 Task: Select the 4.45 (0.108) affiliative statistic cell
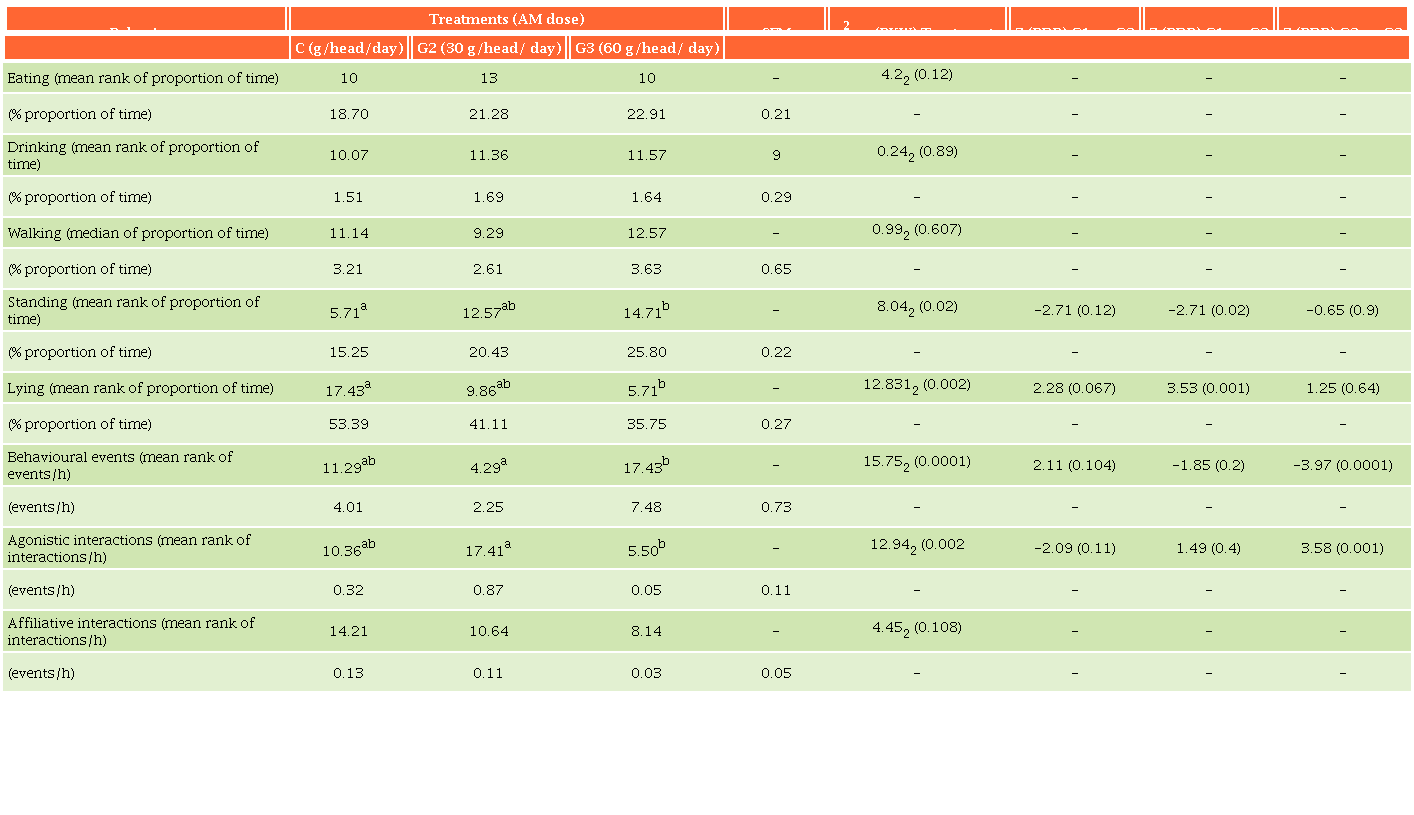[x=917, y=629]
